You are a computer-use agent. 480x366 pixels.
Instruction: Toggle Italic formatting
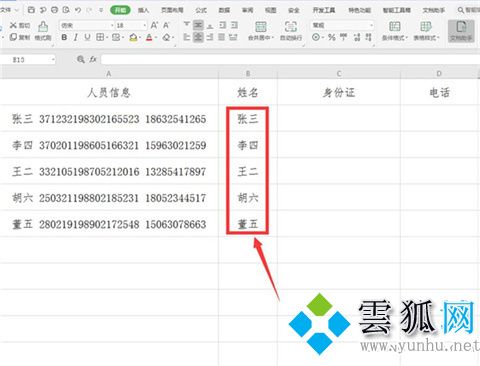click(76, 37)
